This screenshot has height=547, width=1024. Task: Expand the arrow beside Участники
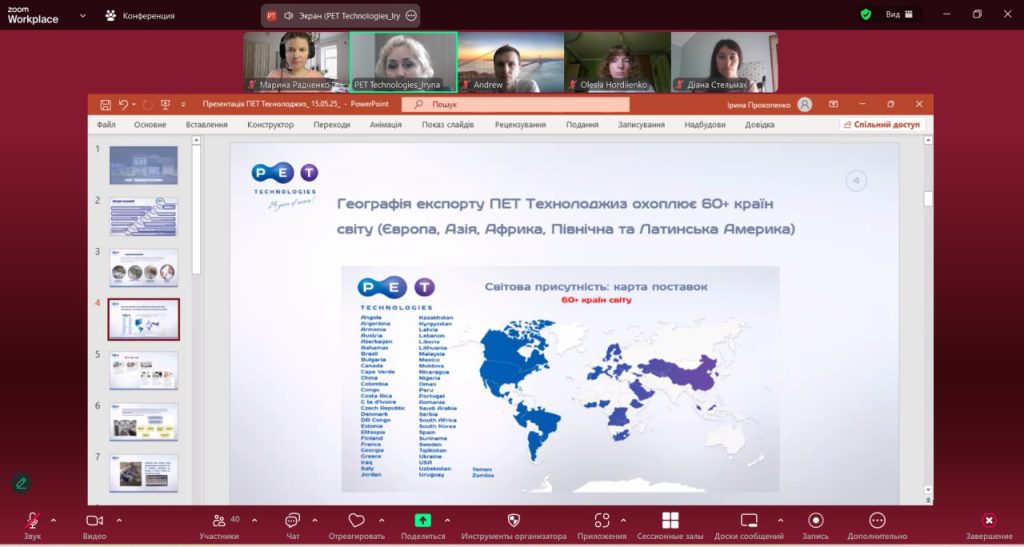point(255,520)
